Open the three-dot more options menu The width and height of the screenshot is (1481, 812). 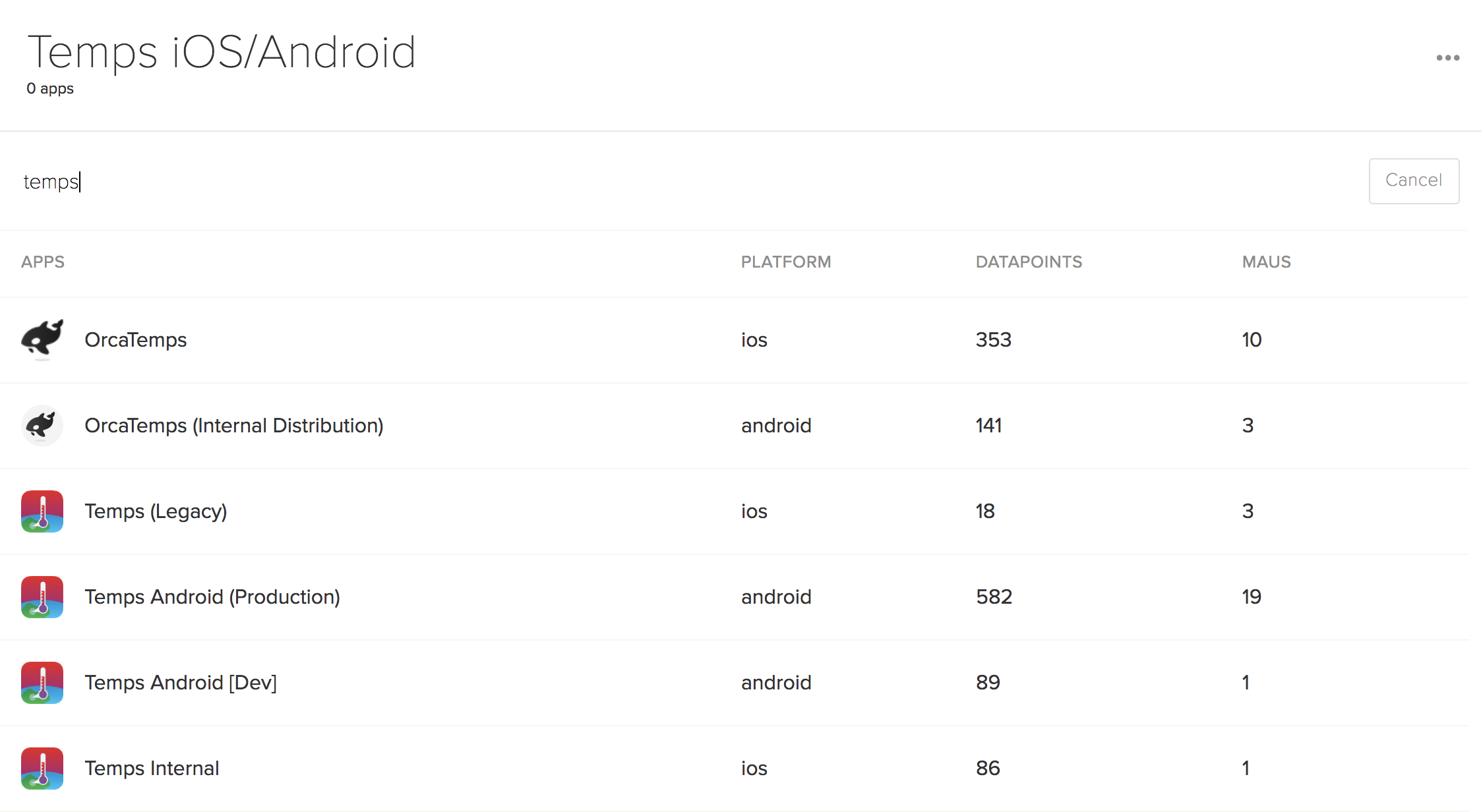(x=1447, y=58)
